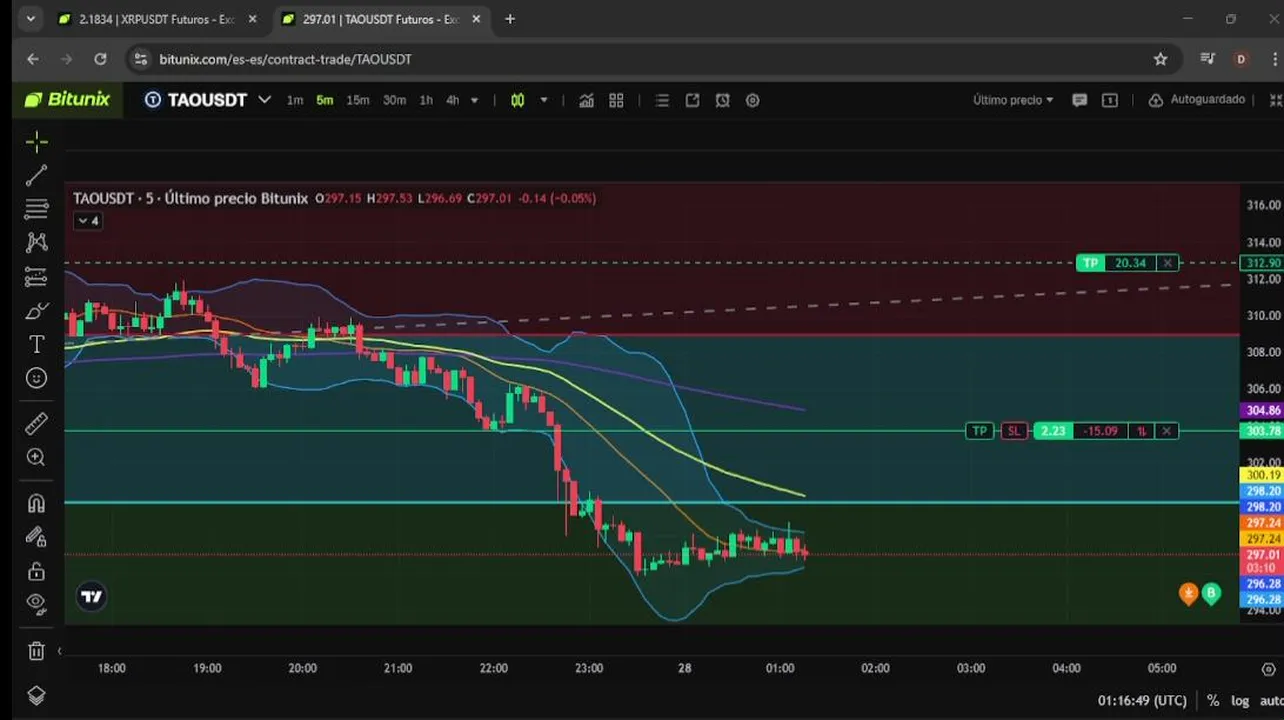Click the single layout box icon
The width and height of the screenshot is (1284, 720).
pyautogui.click(x=1109, y=100)
